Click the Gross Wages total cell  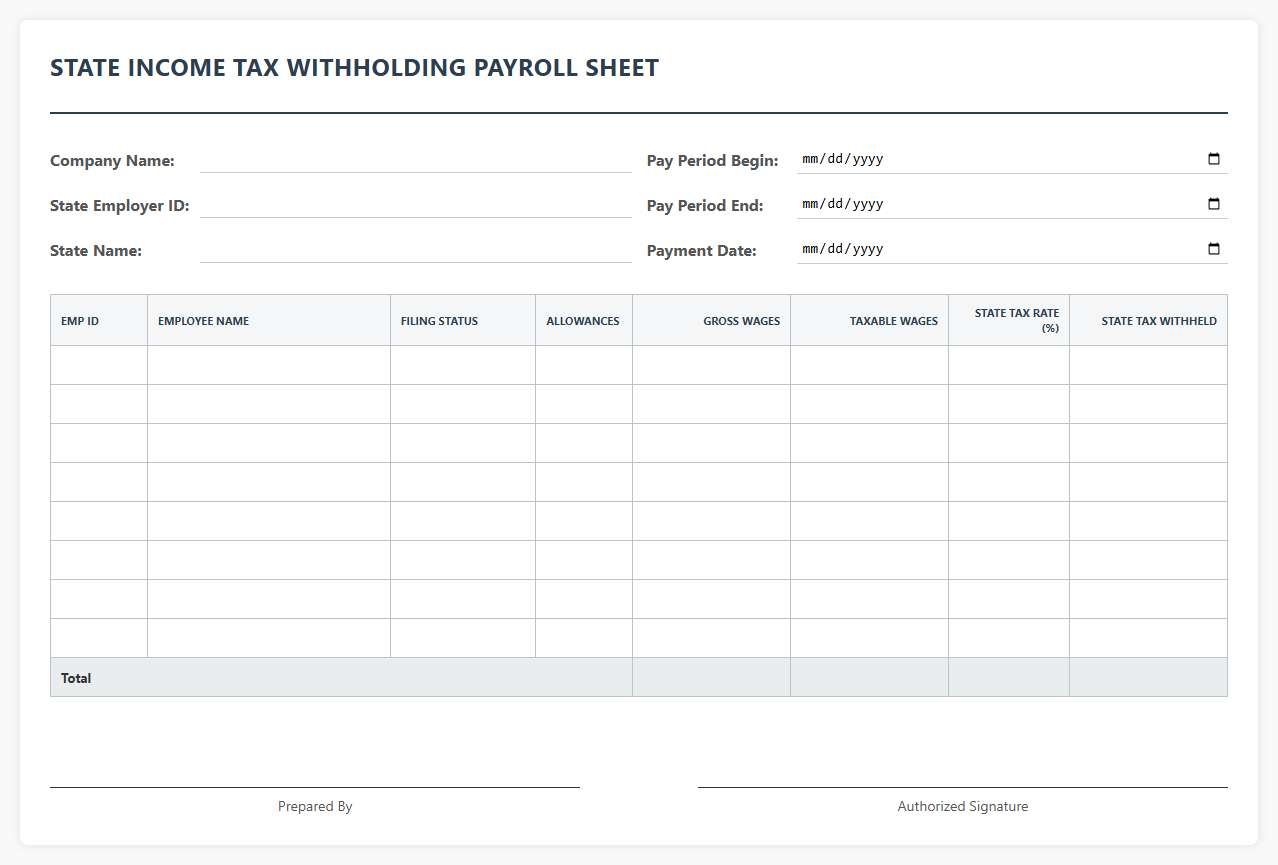(712, 677)
